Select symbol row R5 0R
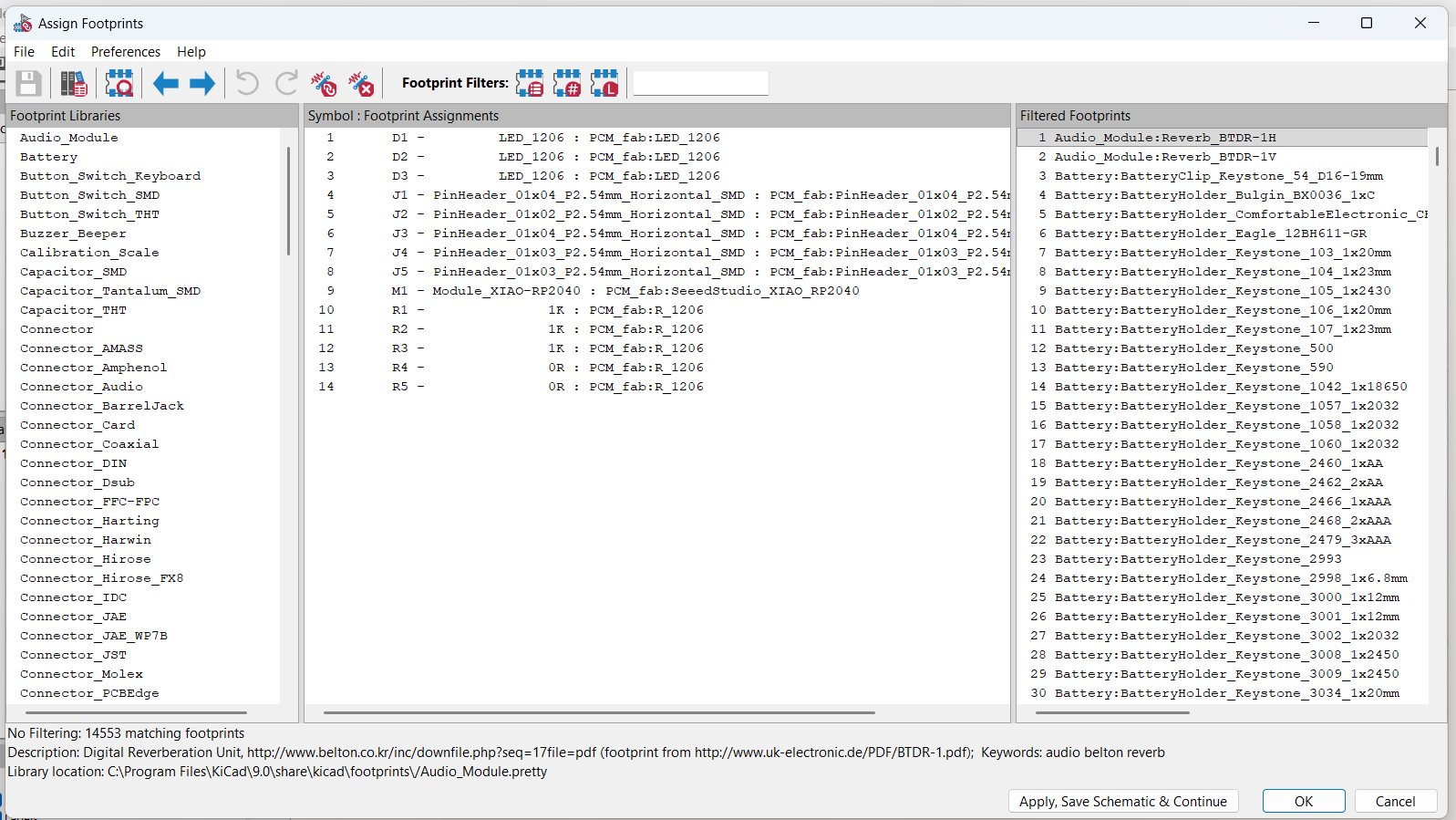The height and width of the screenshot is (820, 1456). pos(657,387)
